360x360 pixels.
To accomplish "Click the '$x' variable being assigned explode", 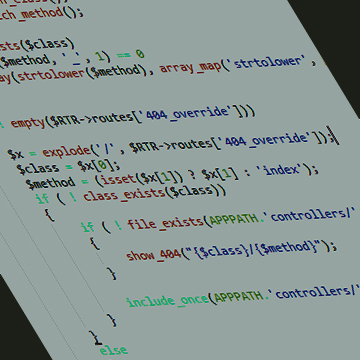I will pos(16,154).
